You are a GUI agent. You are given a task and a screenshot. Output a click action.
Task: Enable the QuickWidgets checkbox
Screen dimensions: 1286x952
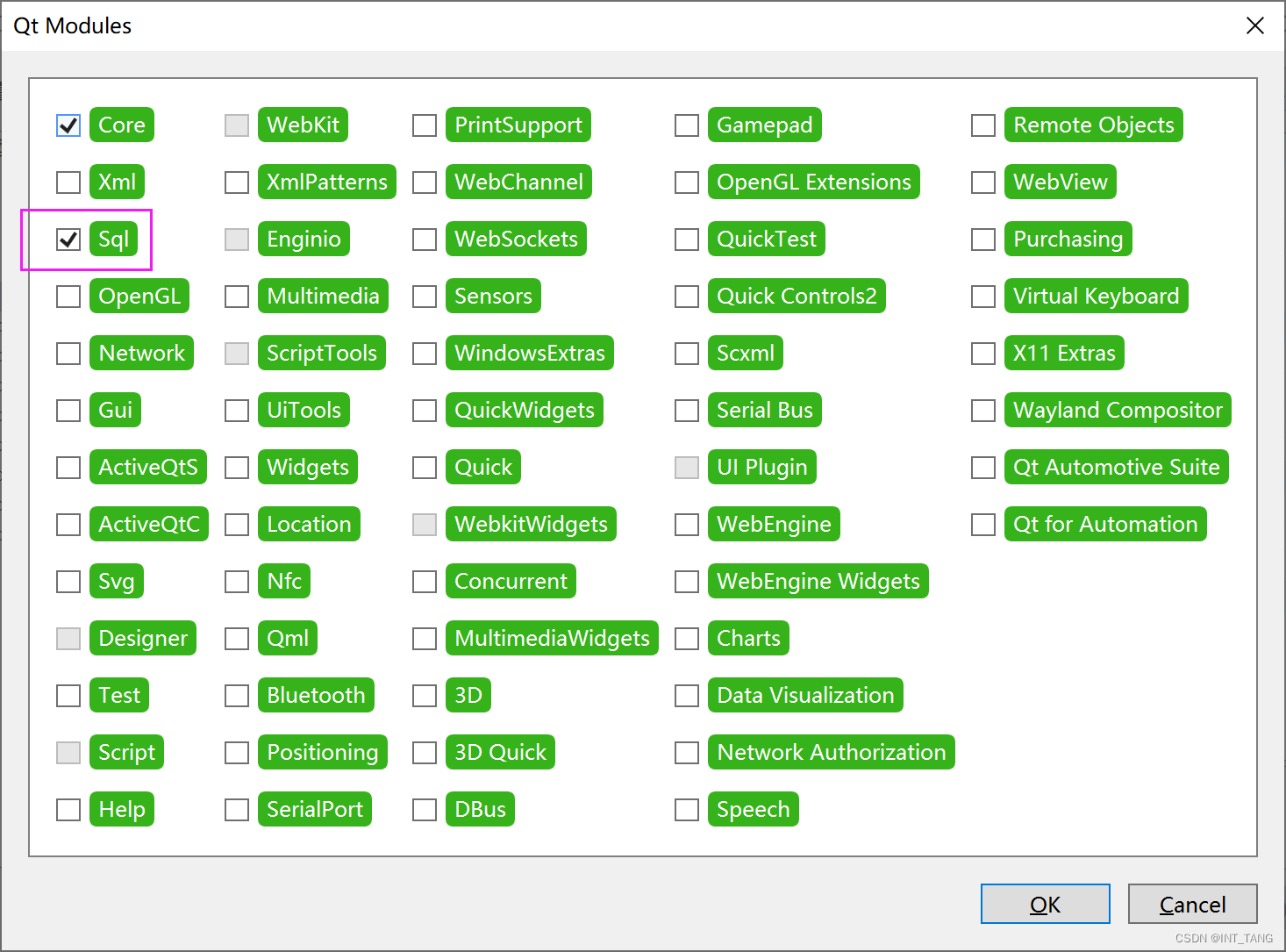point(425,411)
